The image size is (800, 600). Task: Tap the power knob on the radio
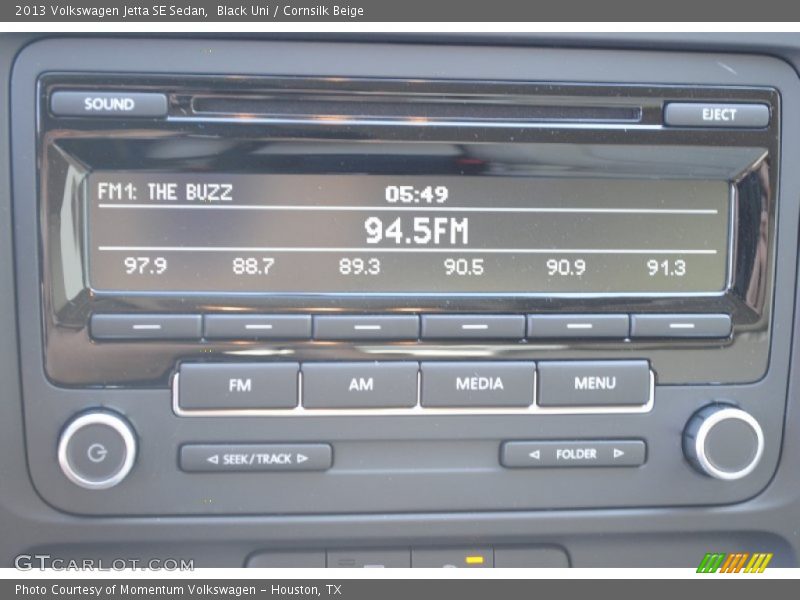tap(97, 451)
